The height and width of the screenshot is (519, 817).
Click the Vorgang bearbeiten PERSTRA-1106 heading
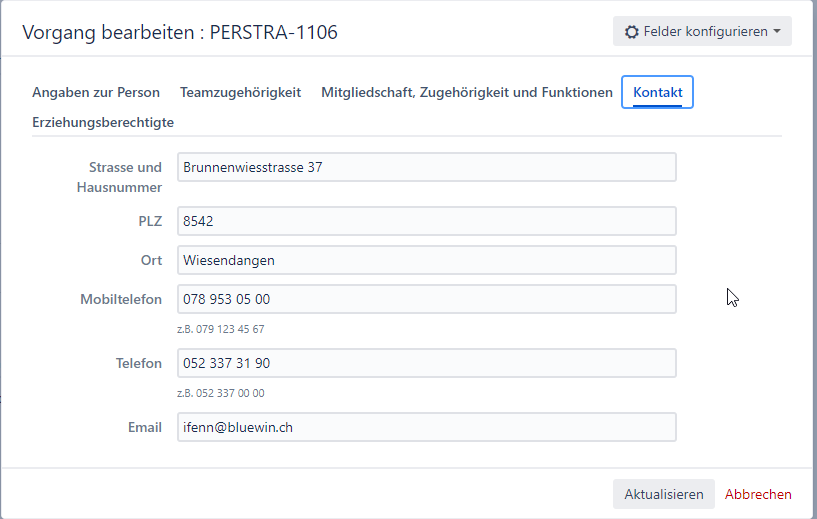(180, 32)
